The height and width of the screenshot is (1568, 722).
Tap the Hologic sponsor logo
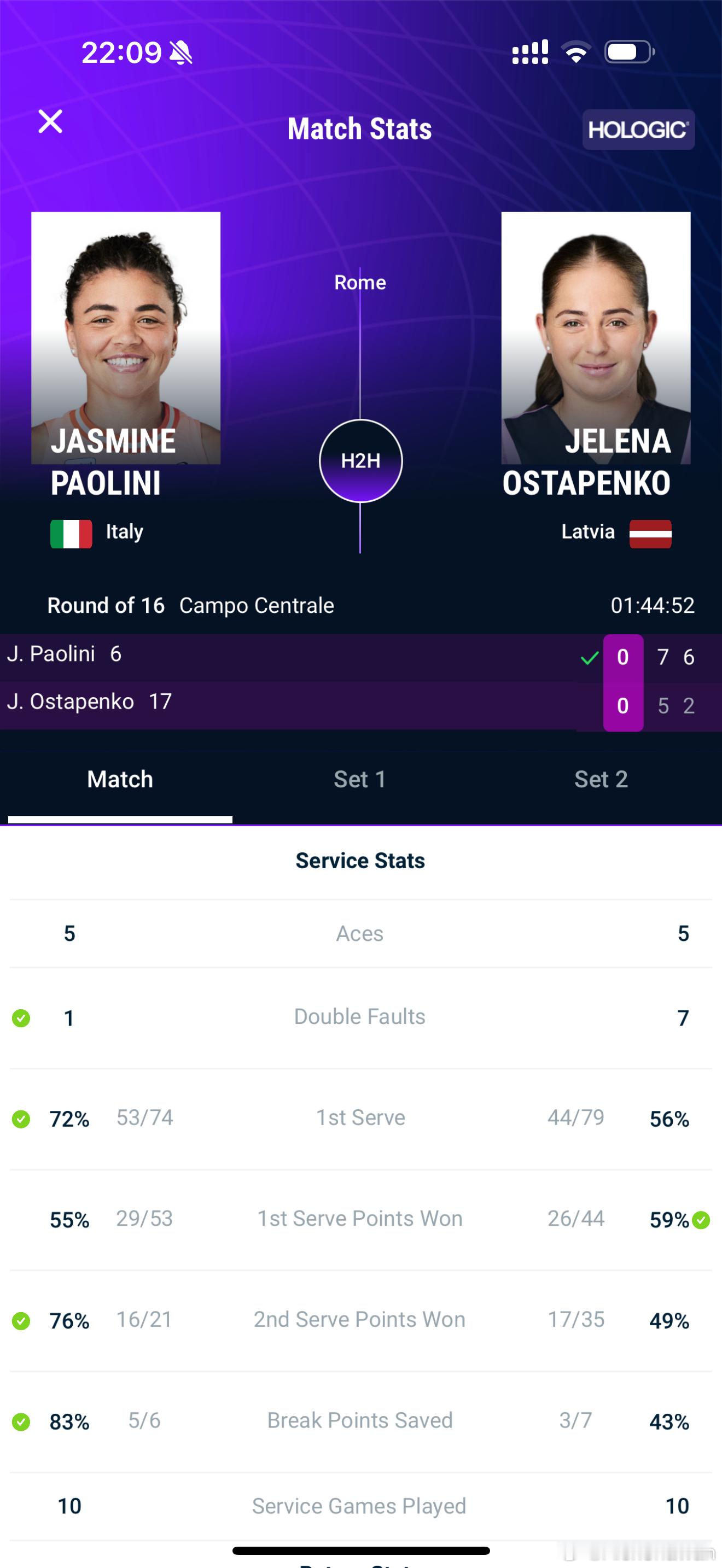pos(638,130)
